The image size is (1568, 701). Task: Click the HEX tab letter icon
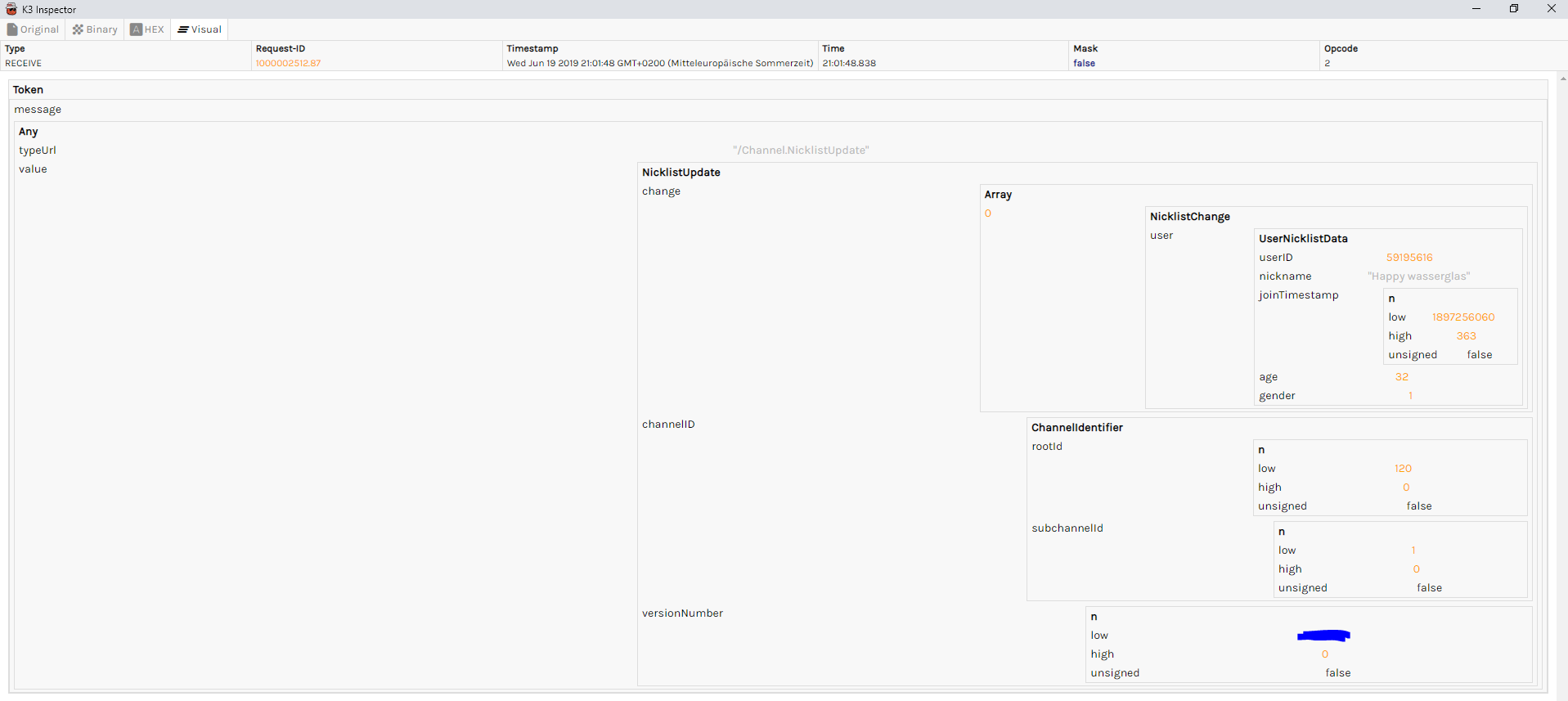(x=137, y=29)
